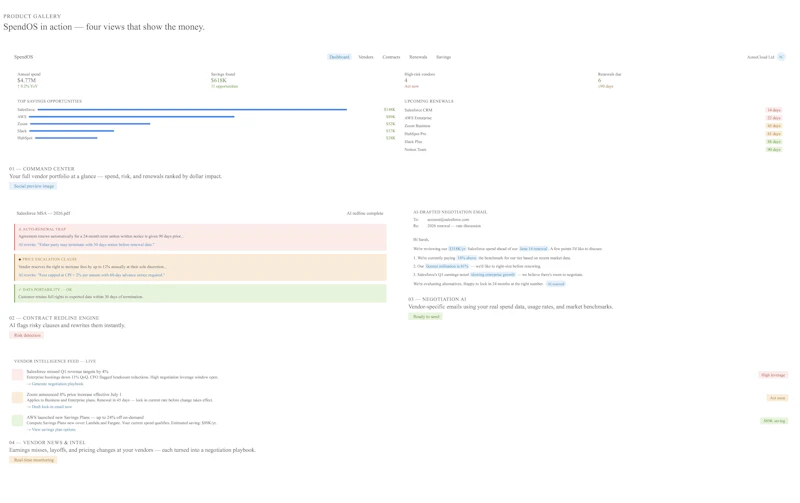Click the Annual spend $4.77M value

27,80
